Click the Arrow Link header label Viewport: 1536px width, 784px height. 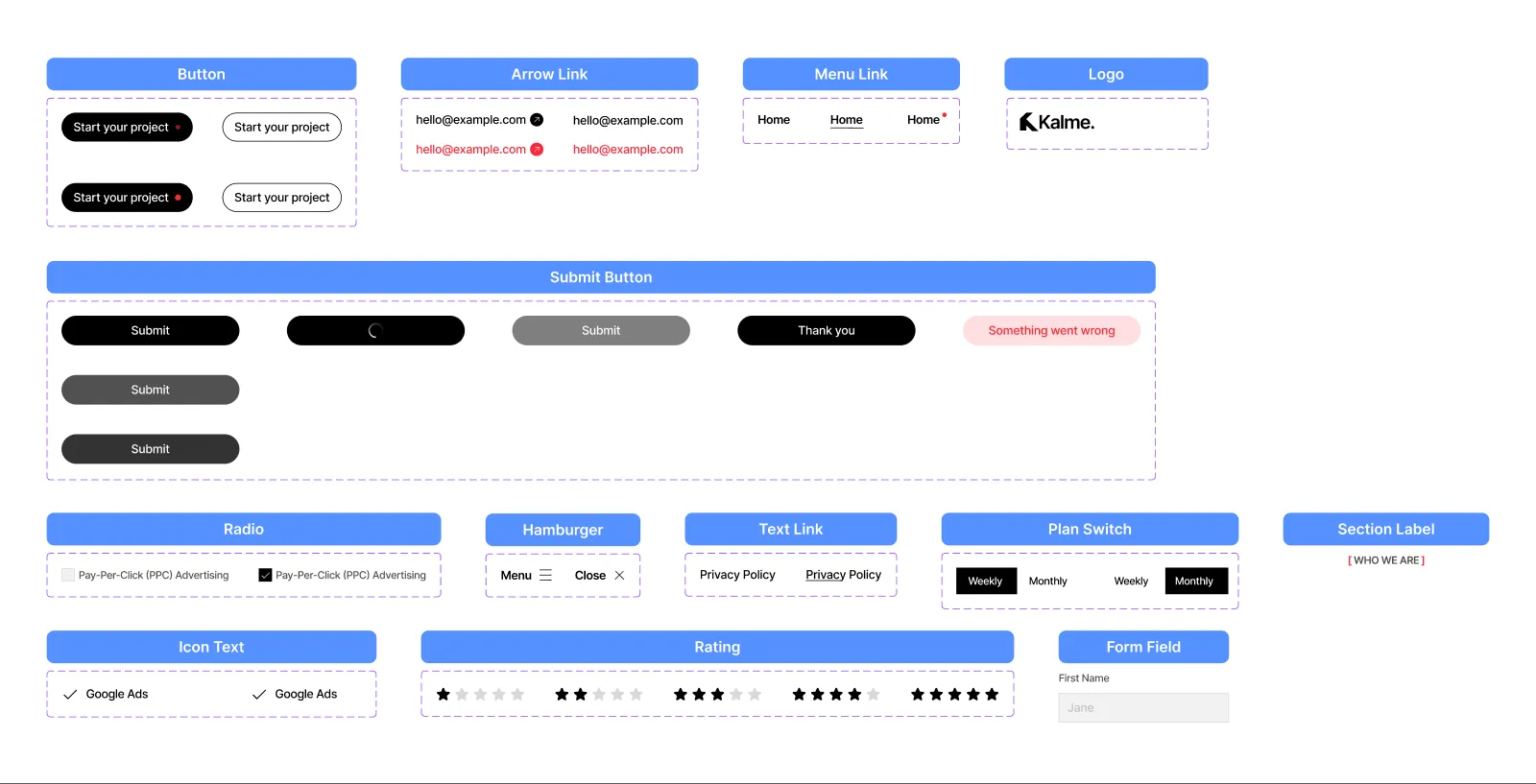549,74
